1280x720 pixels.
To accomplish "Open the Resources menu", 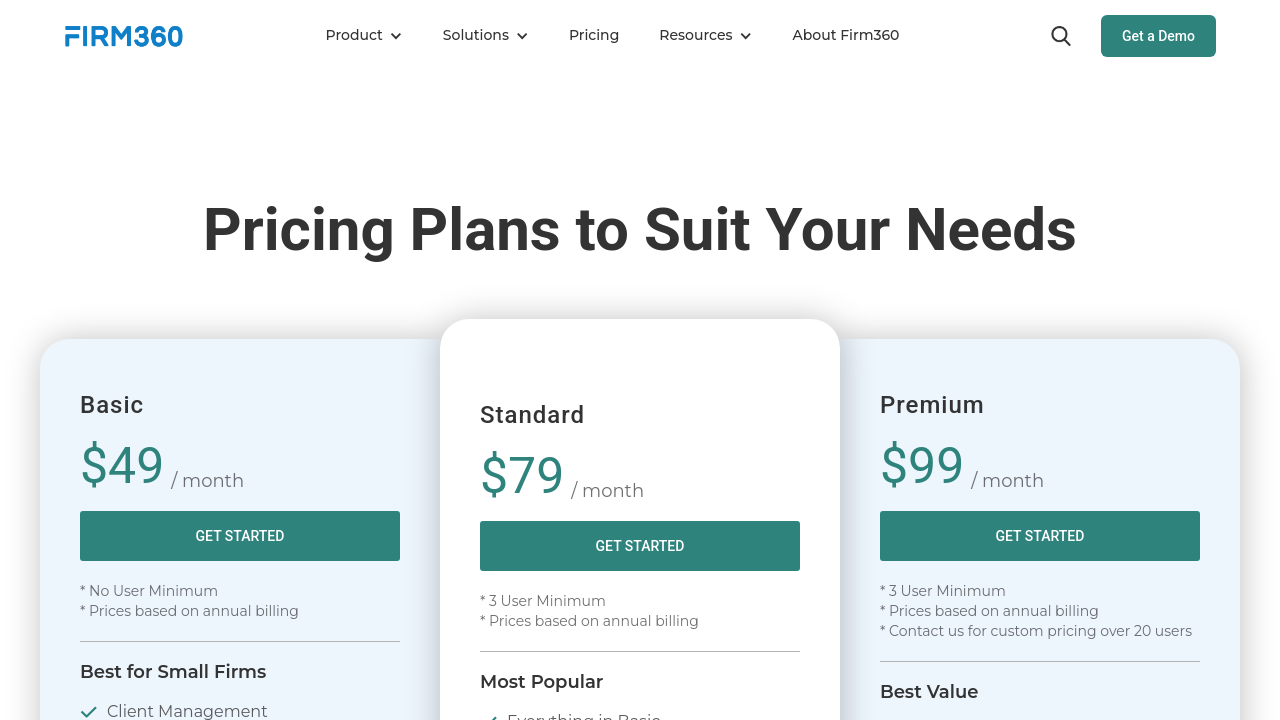I will (695, 35).
